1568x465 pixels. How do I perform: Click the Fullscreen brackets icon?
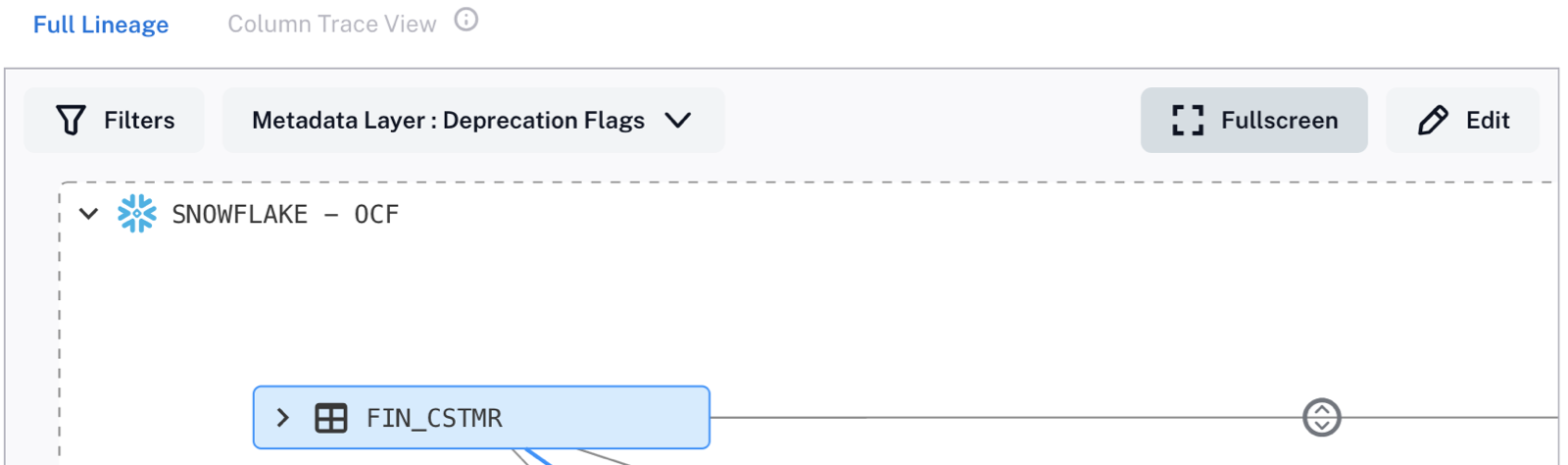(1188, 120)
